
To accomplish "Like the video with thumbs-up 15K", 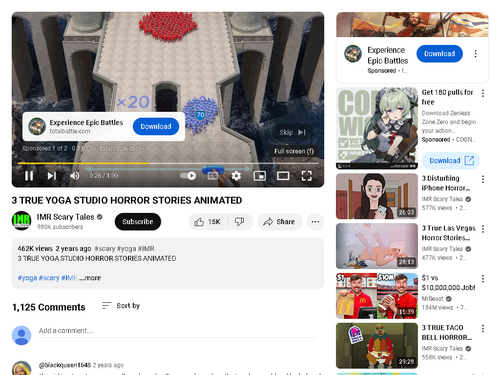I will (x=208, y=222).
